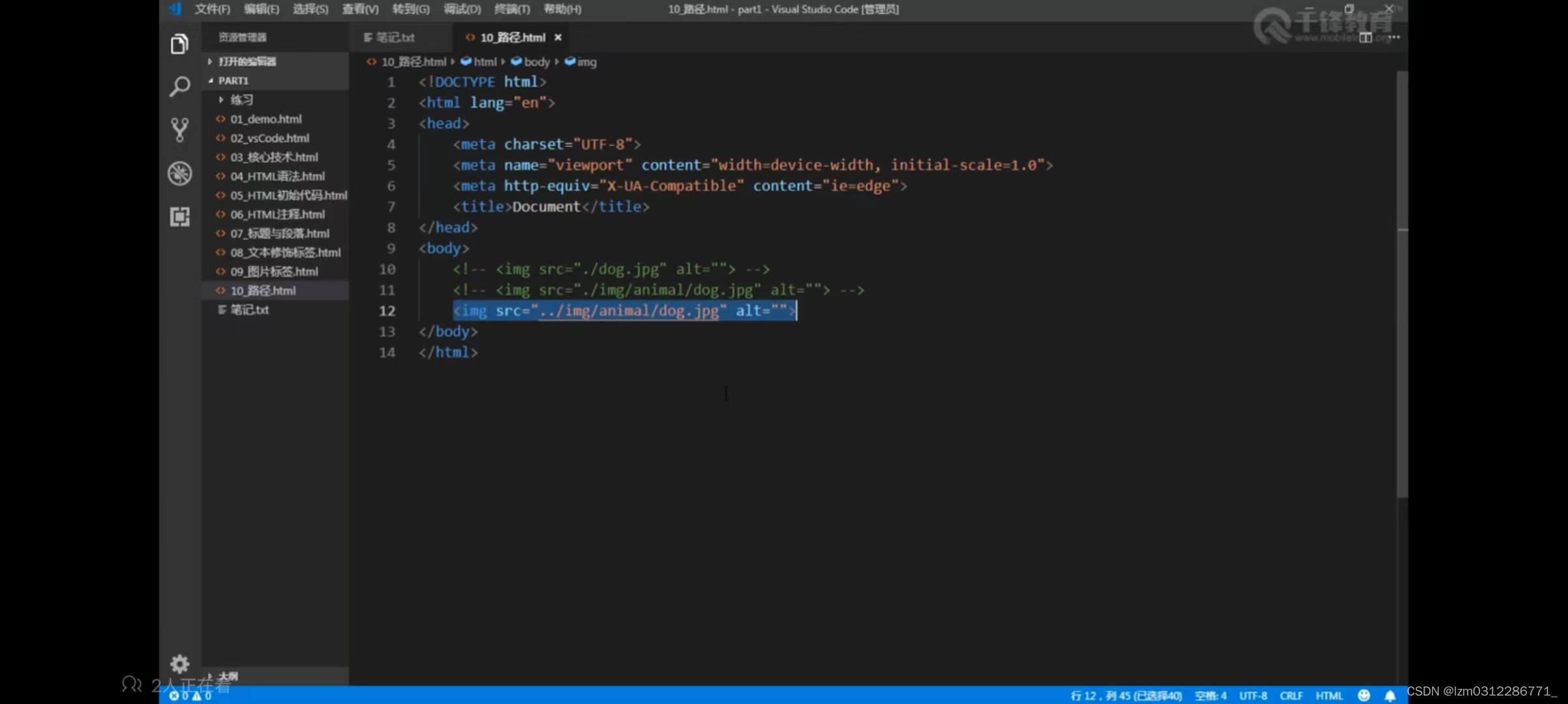Image resolution: width=1568 pixels, height=704 pixels.
Task: Open the 编辑(E) menu
Action: coord(261,9)
